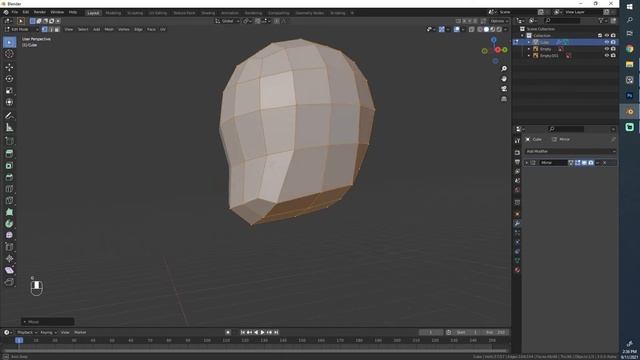This screenshot has height=360, width=640.
Task: Toggle Mirror modifier edit mode display
Action: (578, 163)
